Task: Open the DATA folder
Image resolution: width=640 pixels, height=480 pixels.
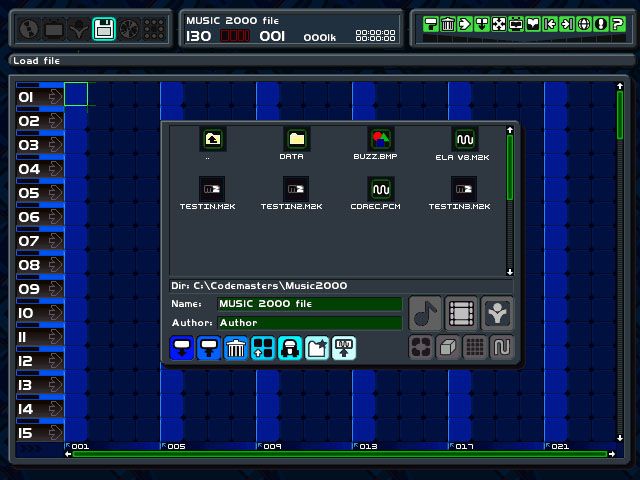Action: pyautogui.click(x=296, y=140)
